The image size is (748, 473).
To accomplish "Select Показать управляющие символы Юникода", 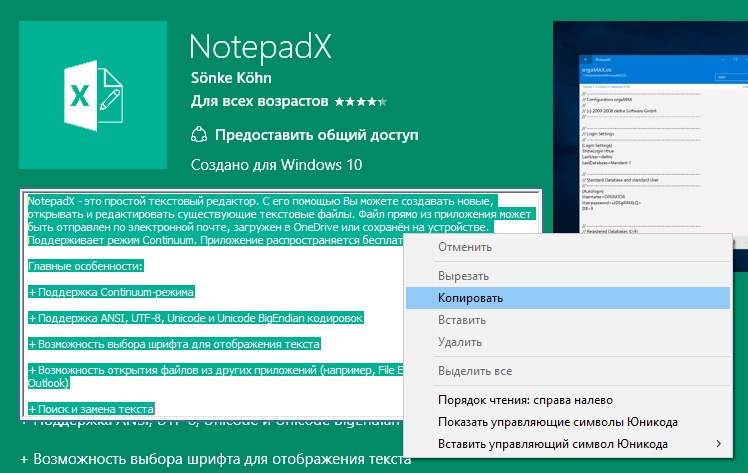I will tap(568, 422).
